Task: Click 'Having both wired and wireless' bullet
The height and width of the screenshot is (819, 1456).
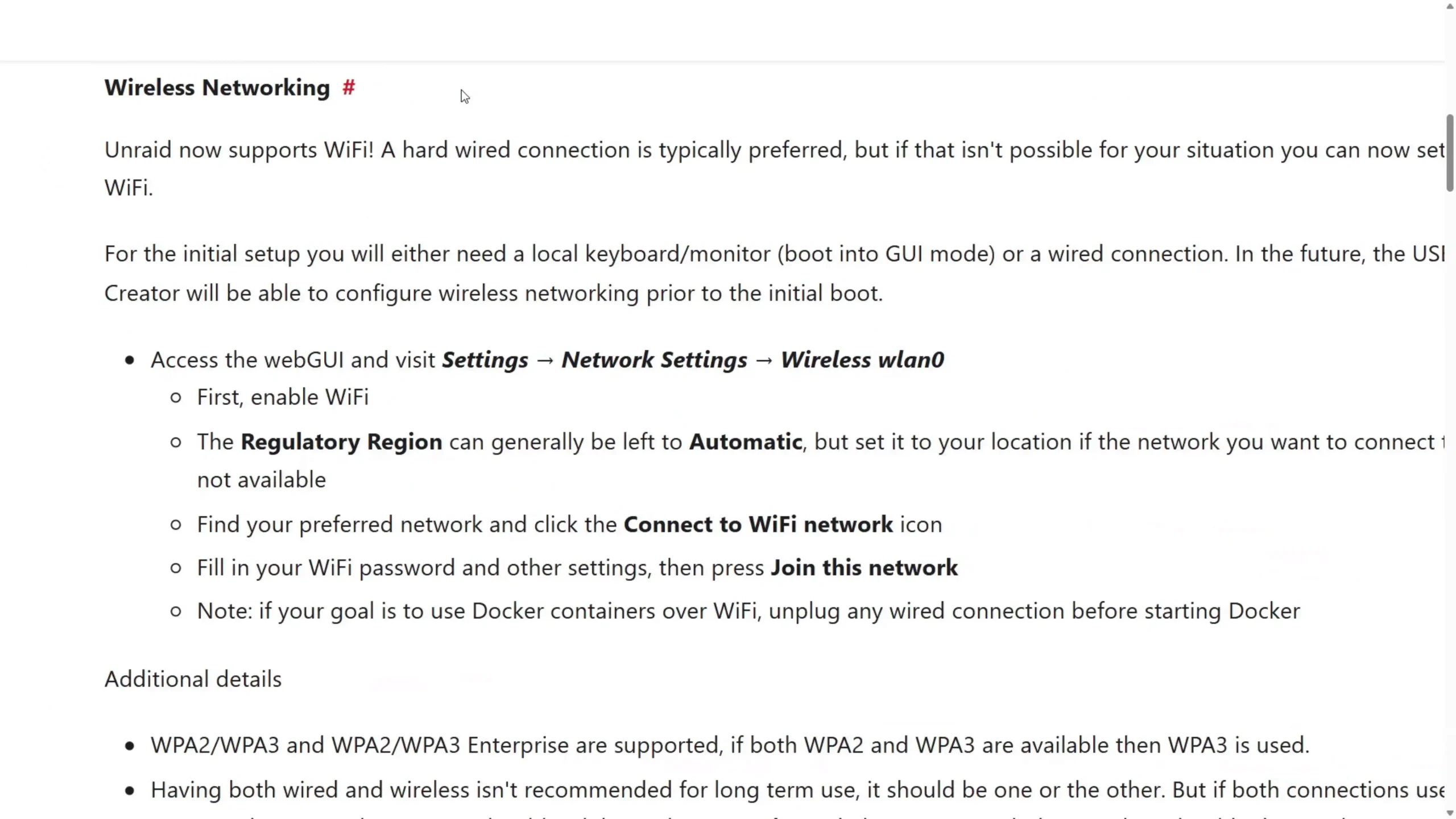Action: 797,790
